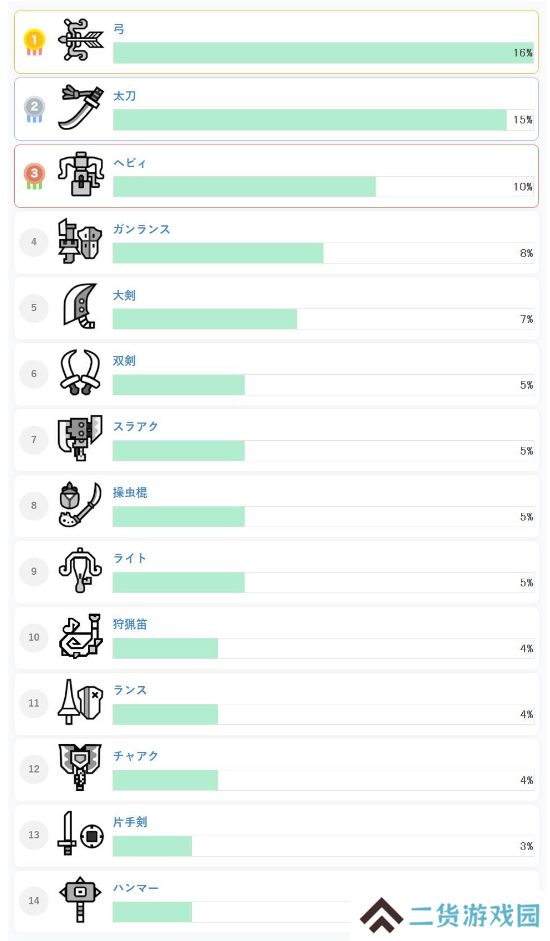Click the gold first-place medal badge
Viewport: 550px width, 941px height.
[x=34, y=42]
